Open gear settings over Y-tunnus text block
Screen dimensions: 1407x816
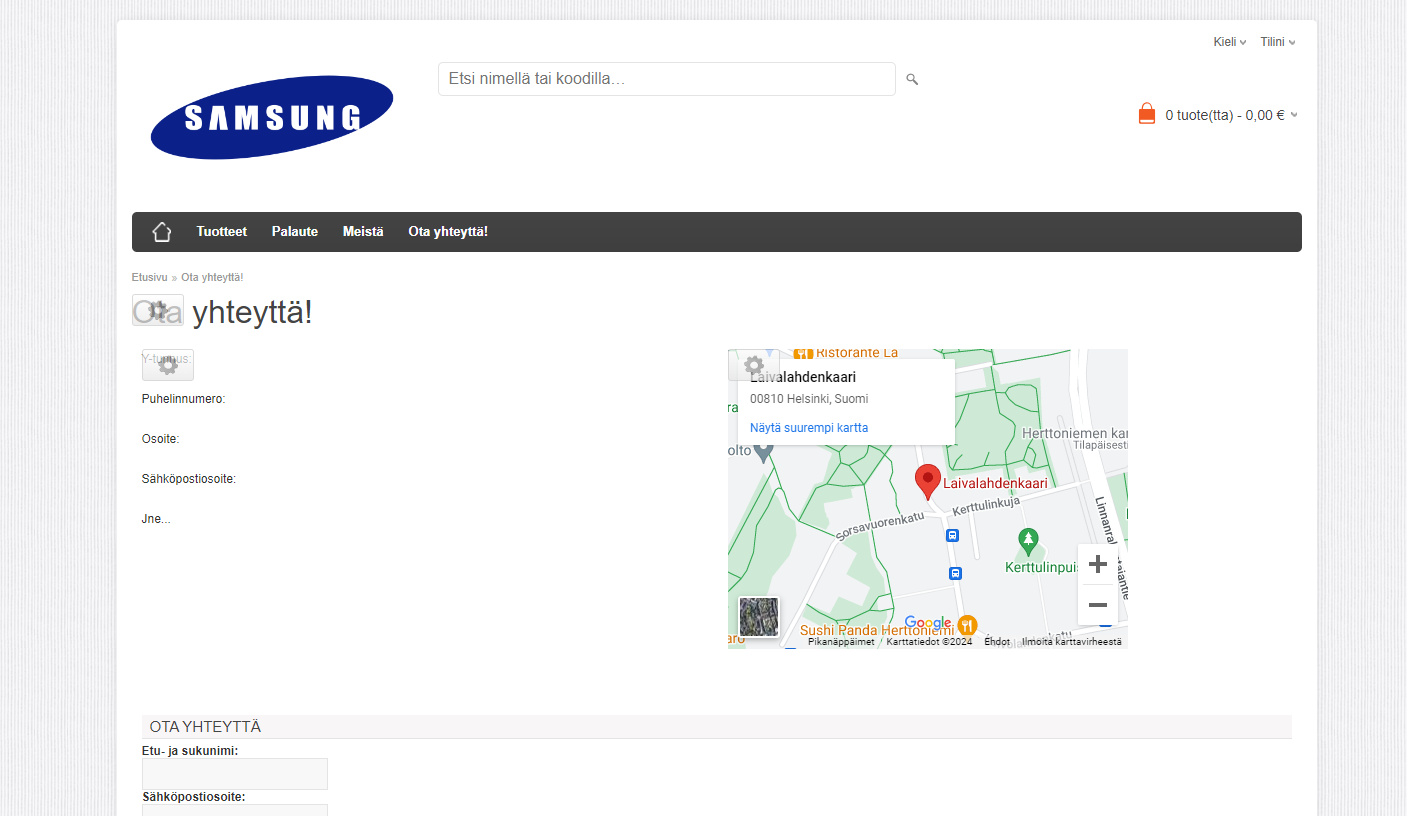tap(168, 365)
